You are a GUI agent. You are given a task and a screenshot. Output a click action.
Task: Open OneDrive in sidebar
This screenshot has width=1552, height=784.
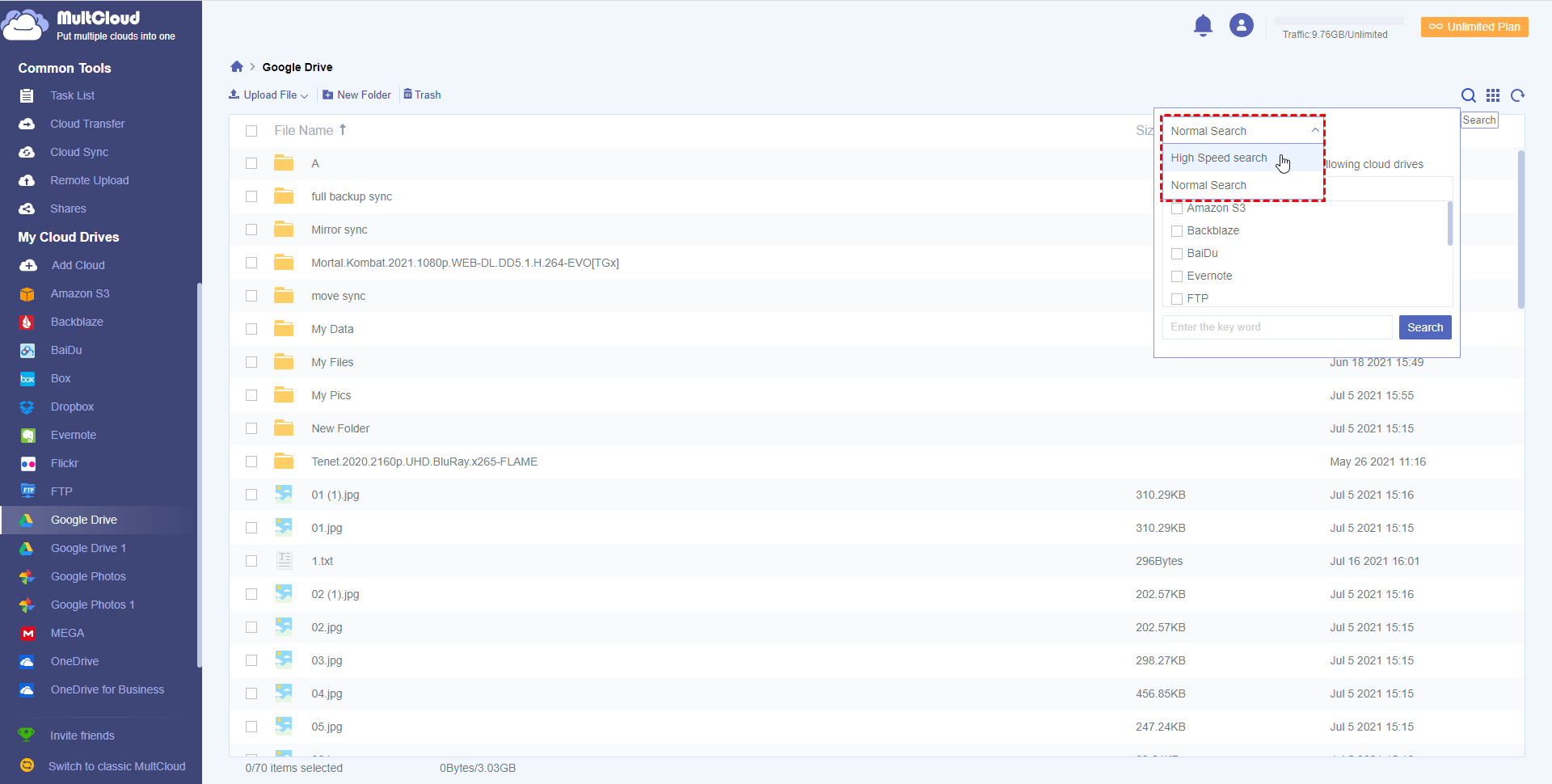point(74,661)
